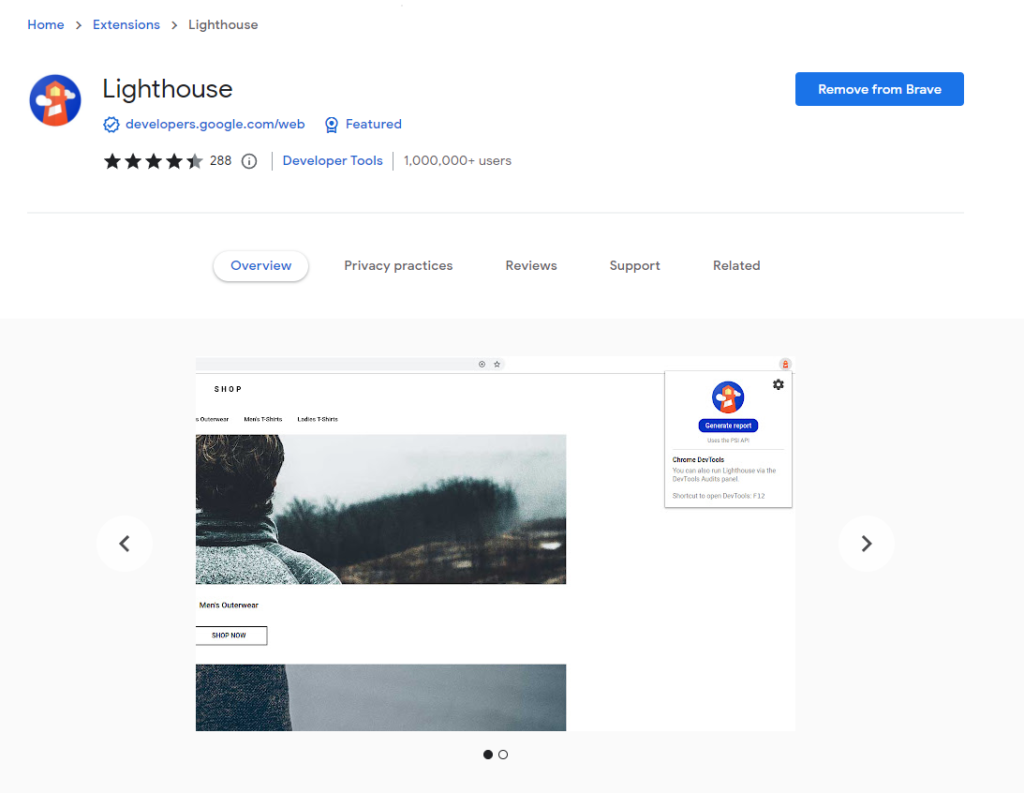This screenshot has height=793, width=1024.
Task: Click Chrome DevTools heading in popup
Action: point(698,460)
